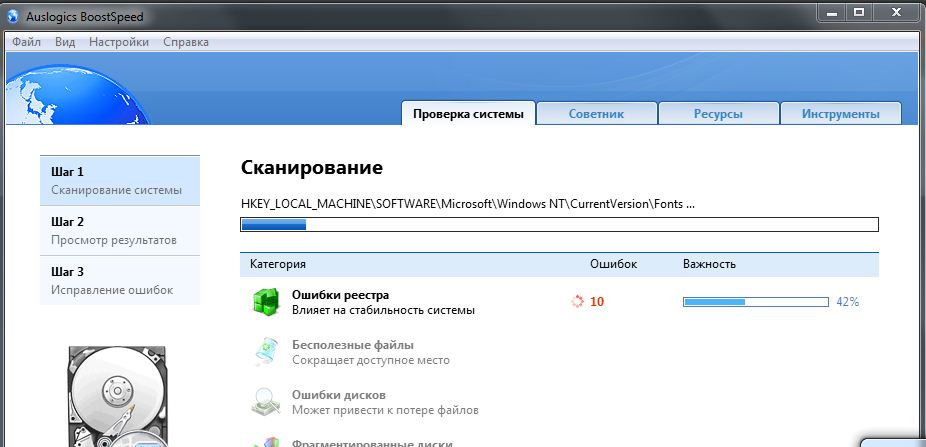Click the globe logo in header
Image resolution: width=926 pixels, height=447 pixels.
click(77, 94)
